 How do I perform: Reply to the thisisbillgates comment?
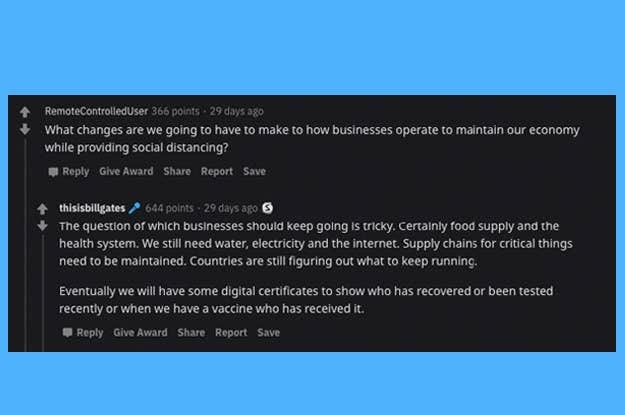(x=83, y=332)
